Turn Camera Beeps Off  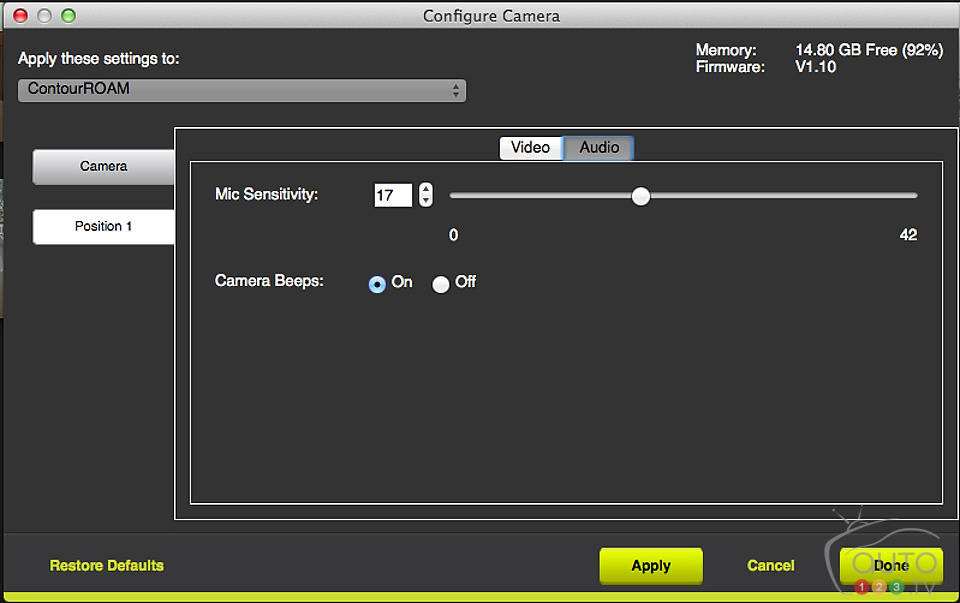tap(440, 284)
